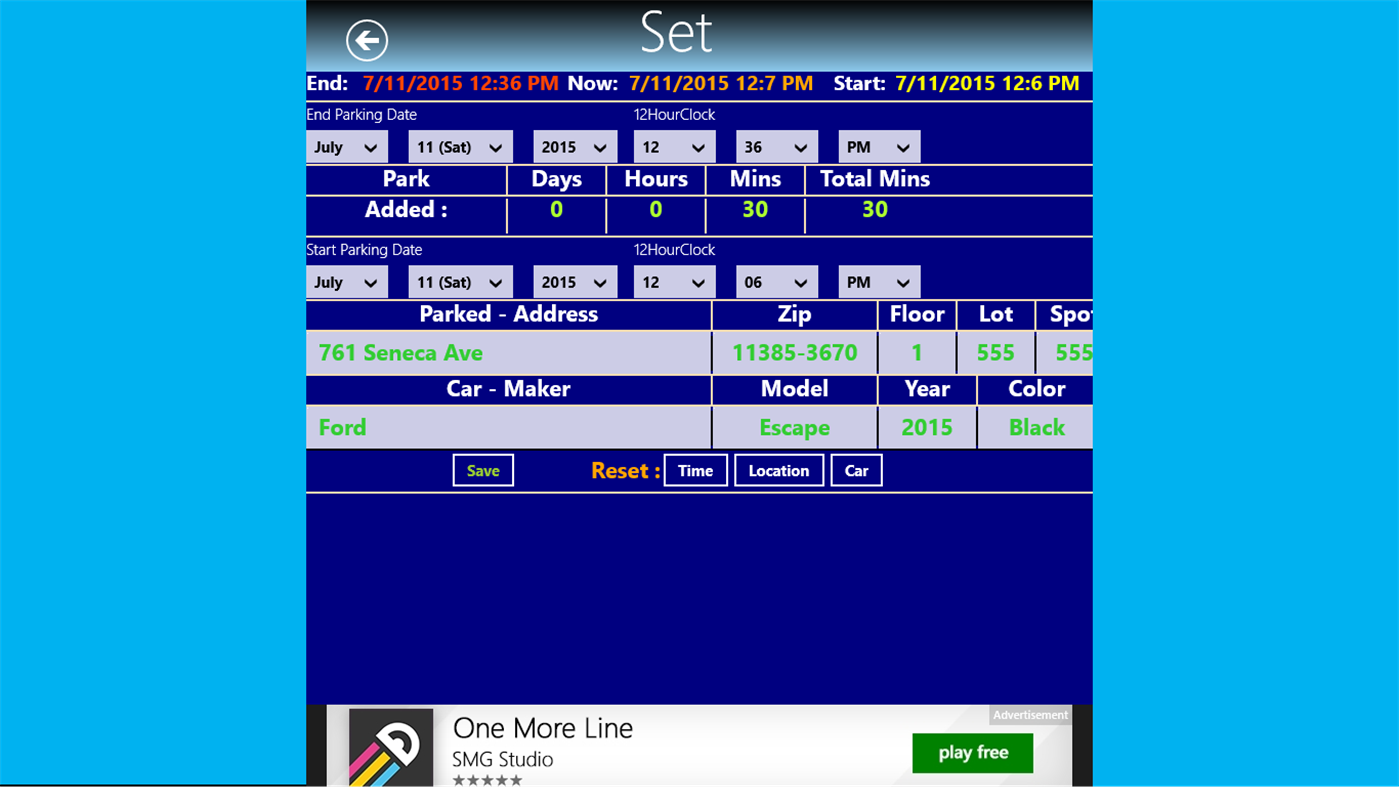
Task: Open the End Parking year dropdown showing 2015
Action: tap(574, 146)
